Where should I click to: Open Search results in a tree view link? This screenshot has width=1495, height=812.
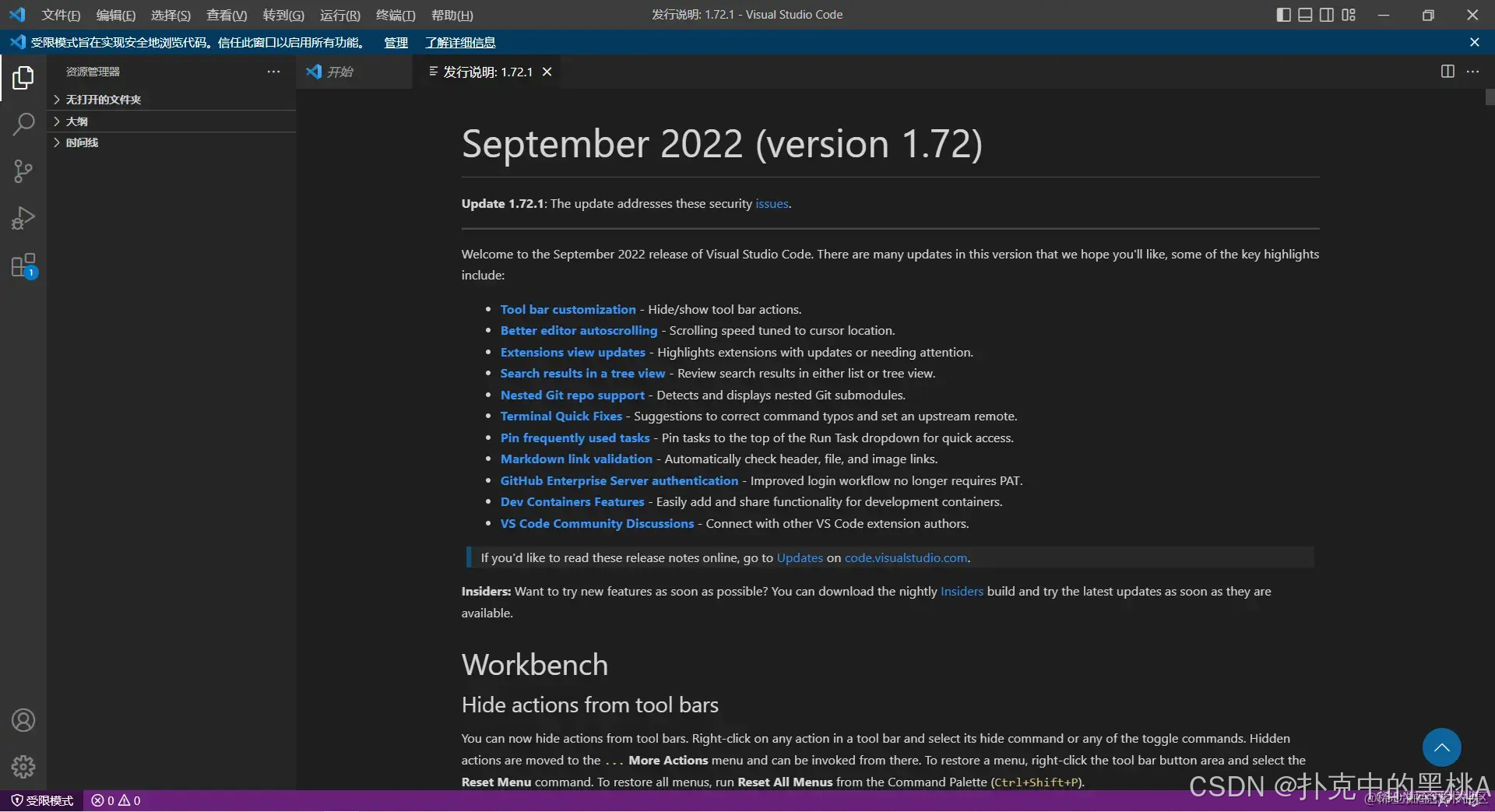point(582,373)
